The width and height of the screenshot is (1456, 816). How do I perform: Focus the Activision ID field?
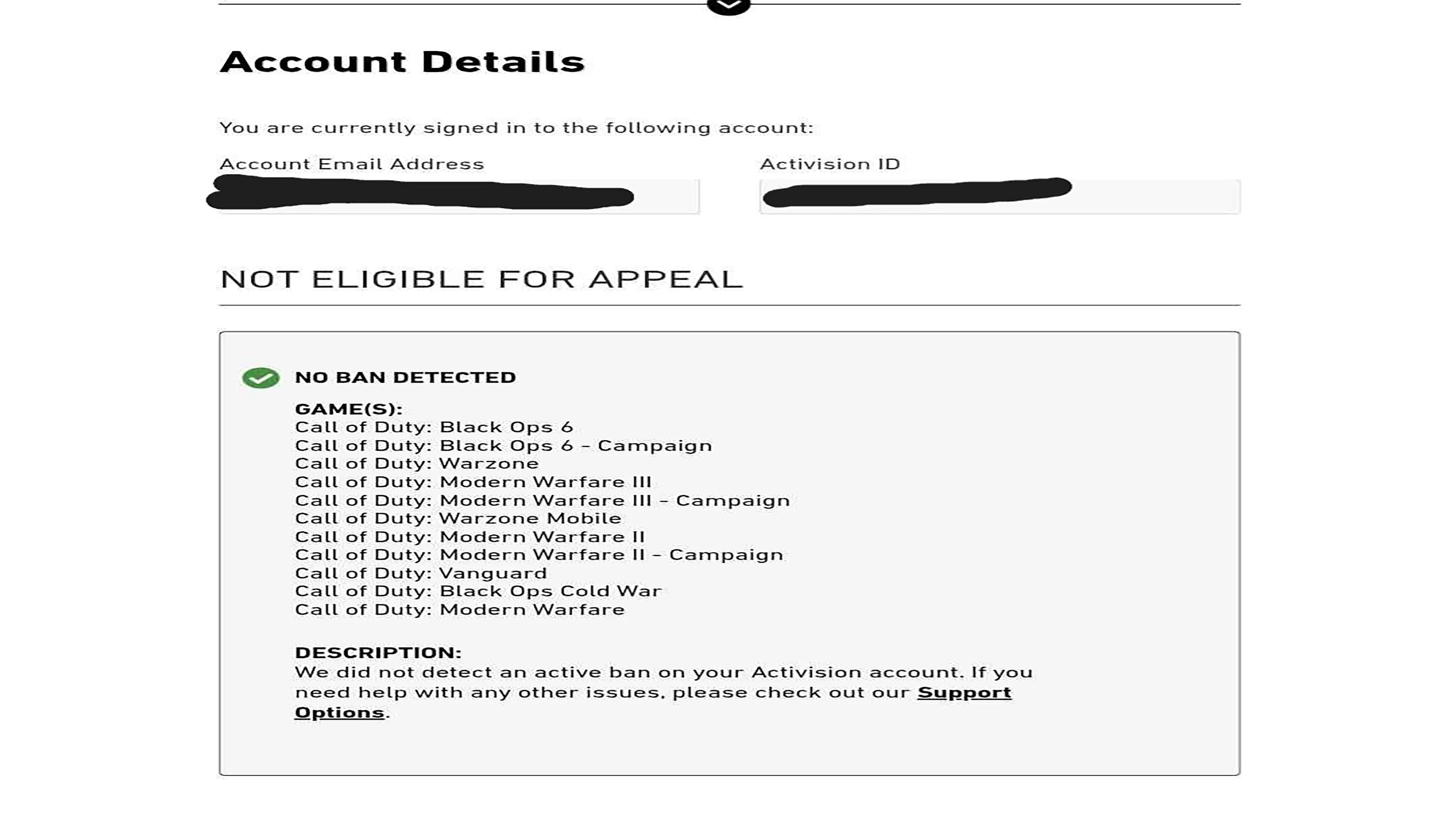pos(999,197)
